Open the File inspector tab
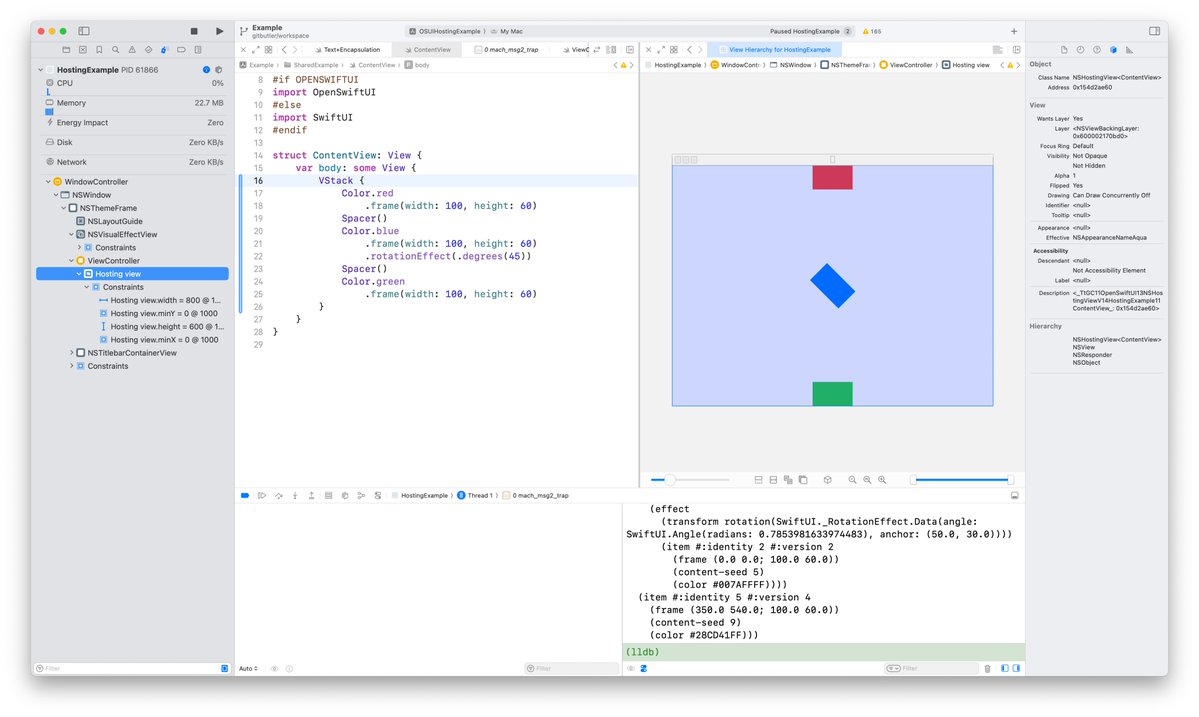The height and width of the screenshot is (717, 1199). tap(1064, 50)
